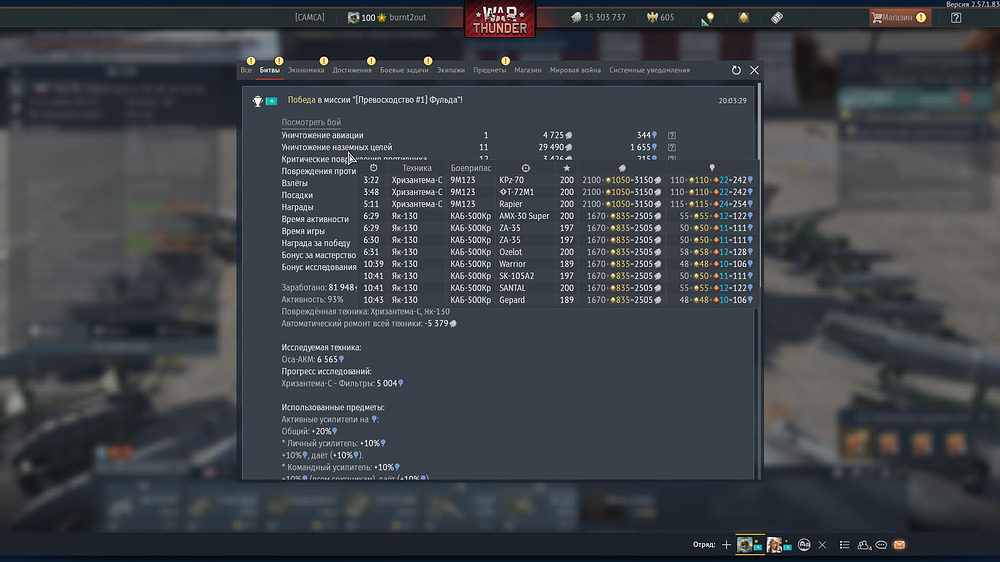Click the timestamp 20:03:29
This screenshot has width=1000, height=562.
732,101
